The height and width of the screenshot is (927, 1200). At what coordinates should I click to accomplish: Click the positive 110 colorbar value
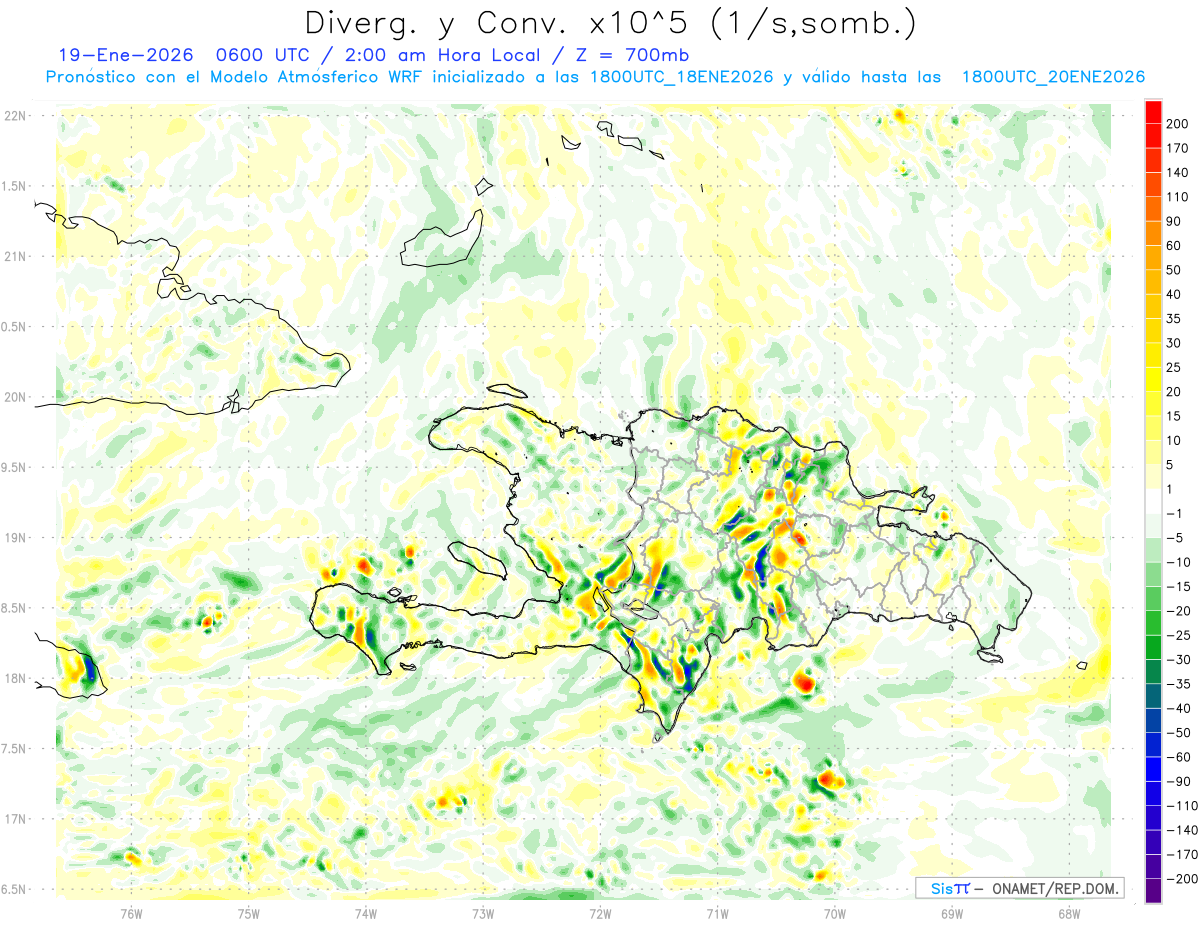pos(1176,197)
